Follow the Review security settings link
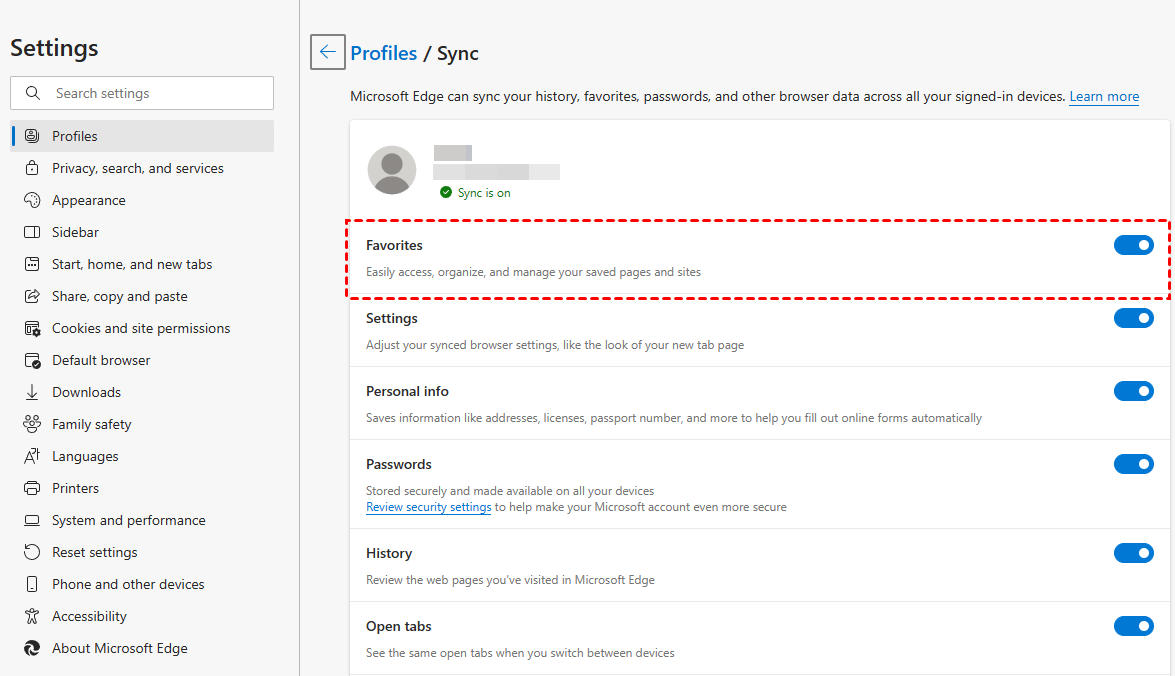The height and width of the screenshot is (676, 1175). (x=428, y=507)
